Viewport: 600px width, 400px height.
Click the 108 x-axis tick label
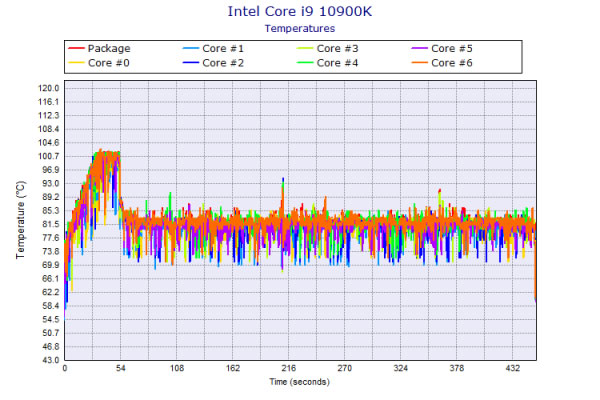pyautogui.click(x=177, y=368)
